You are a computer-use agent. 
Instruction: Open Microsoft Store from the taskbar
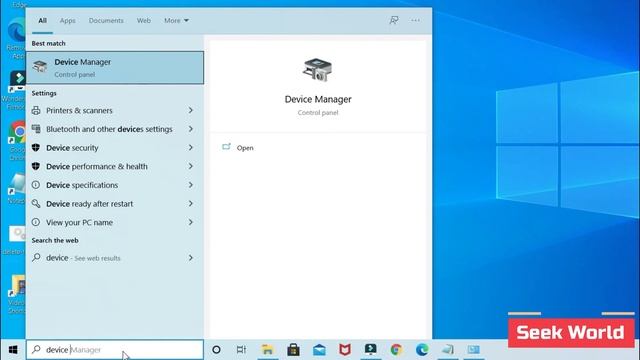[293, 350]
